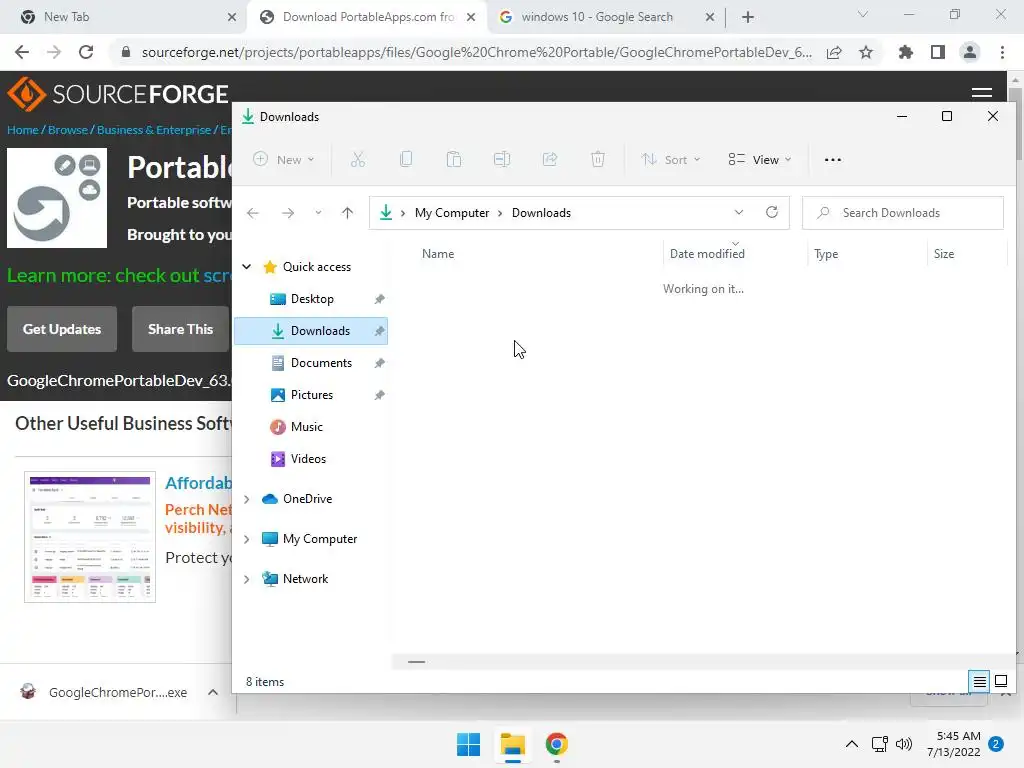Click the Paste clipboard icon in Explorer toolbar

[454, 159]
